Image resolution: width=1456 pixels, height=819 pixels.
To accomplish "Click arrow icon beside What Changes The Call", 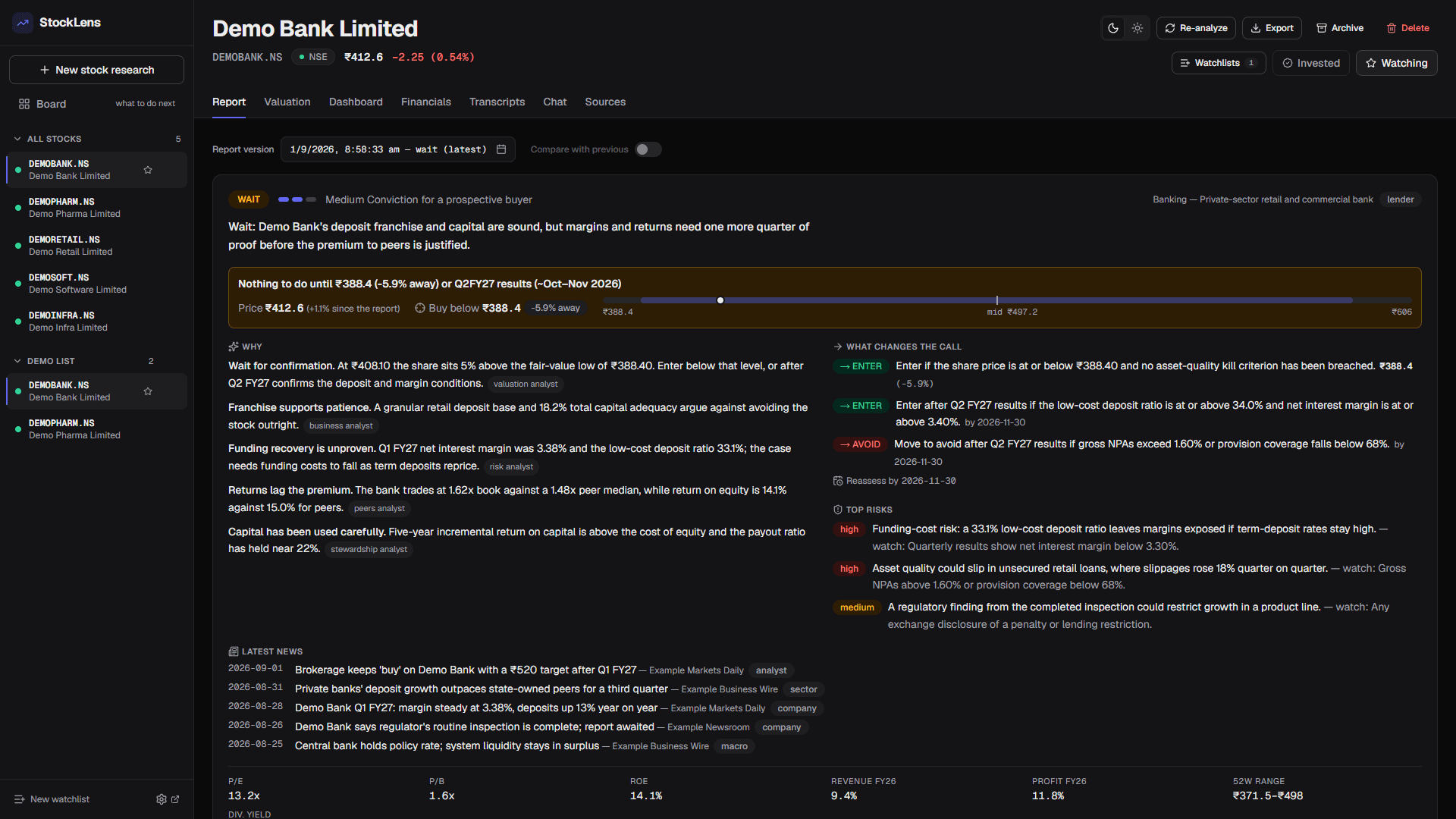I will point(838,347).
